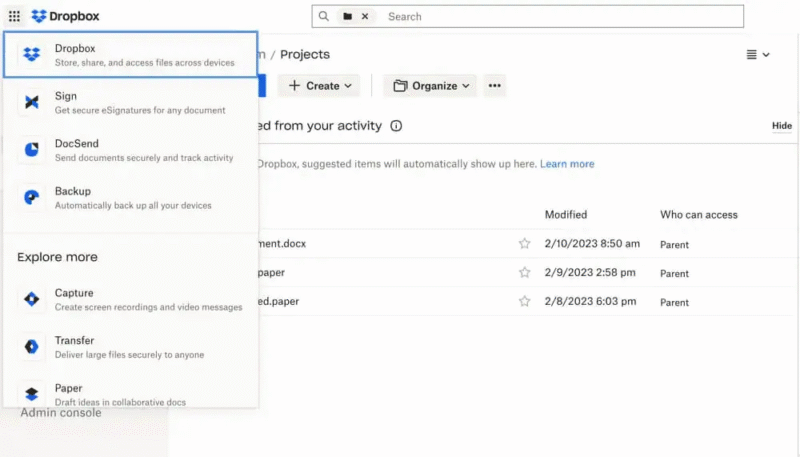Click the date 2/10/2023 8:50 am

coord(592,244)
